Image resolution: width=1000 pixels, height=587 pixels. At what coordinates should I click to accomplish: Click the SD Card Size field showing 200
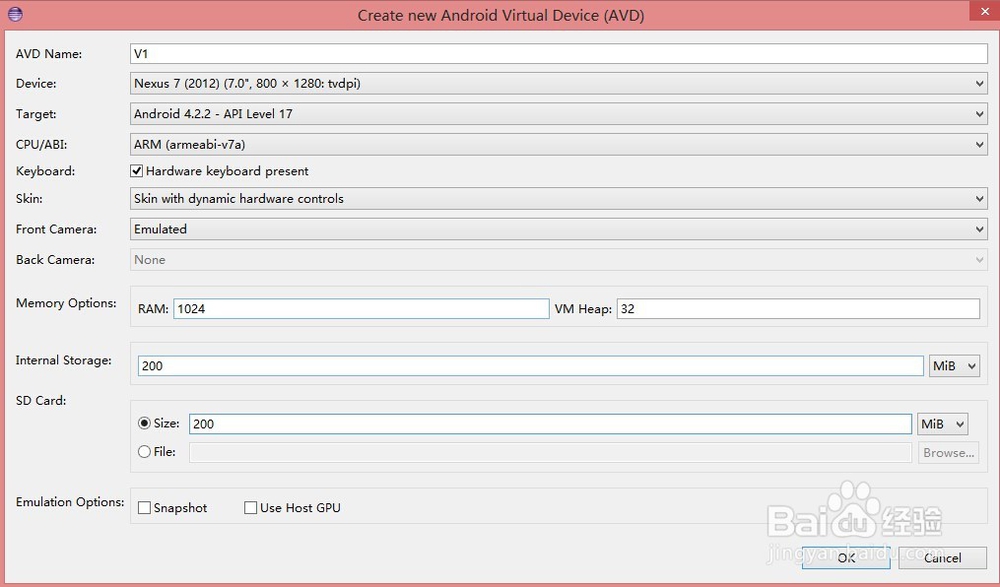(x=550, y=424)
